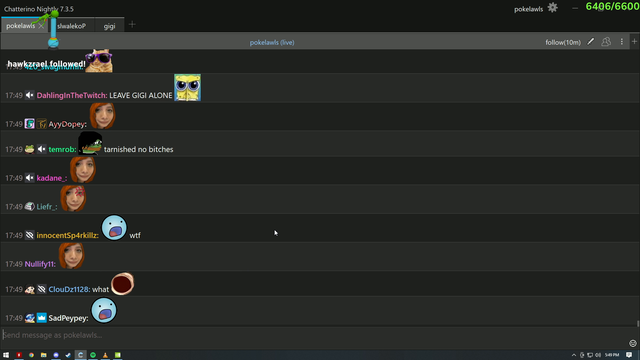Image resolution: width=640 pixels, height=360 pixels.
Task: Open AyyDopey username card
Action: 67,124
